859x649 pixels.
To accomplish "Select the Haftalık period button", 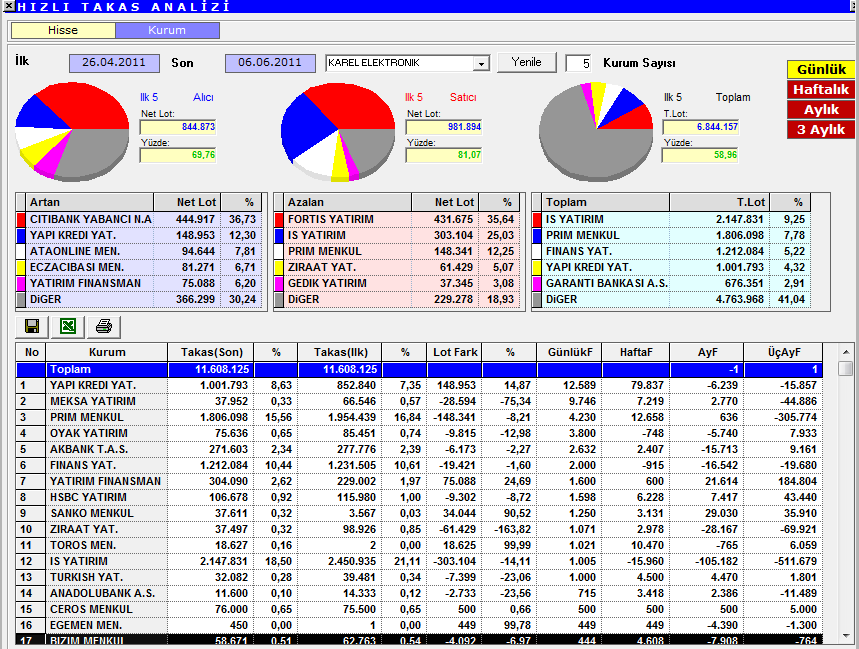I will click(x=821, y=90).
